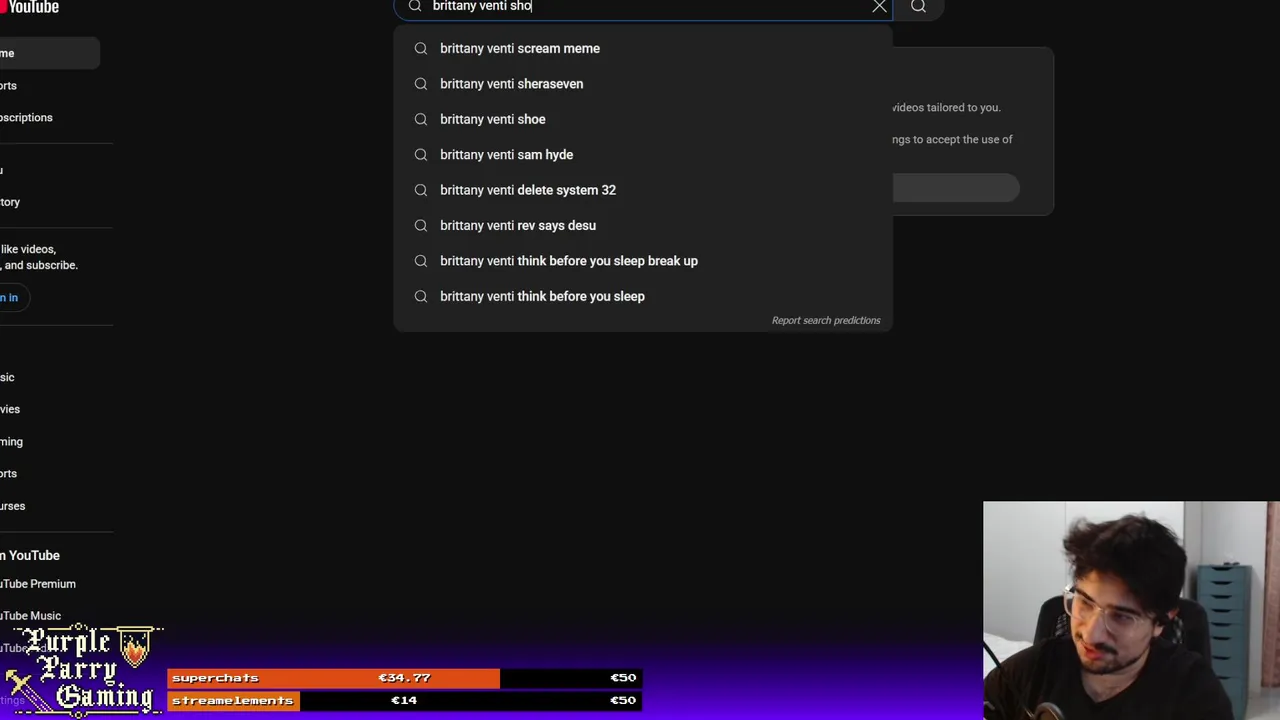Click the streamelements goal progress bar
Image resolution: width=1280 pixels, height=720 pixels.
tap(404, 700)
